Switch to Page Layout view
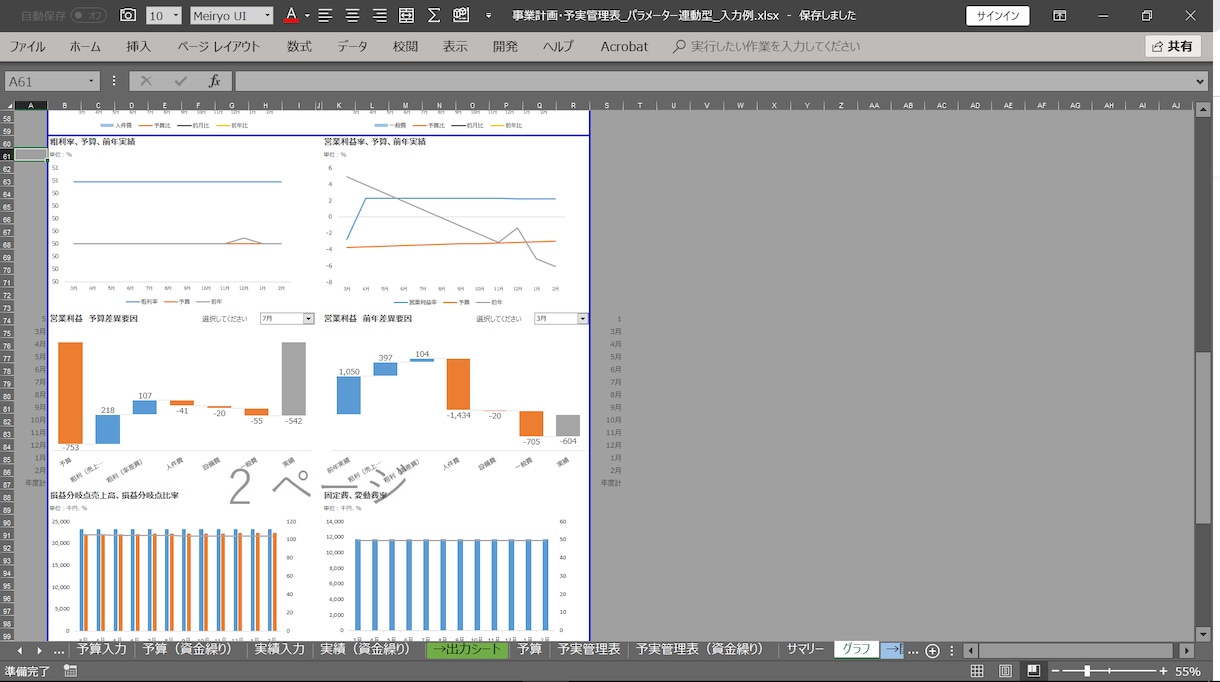Screen dimensions: 1220x682 point(1005,671)
